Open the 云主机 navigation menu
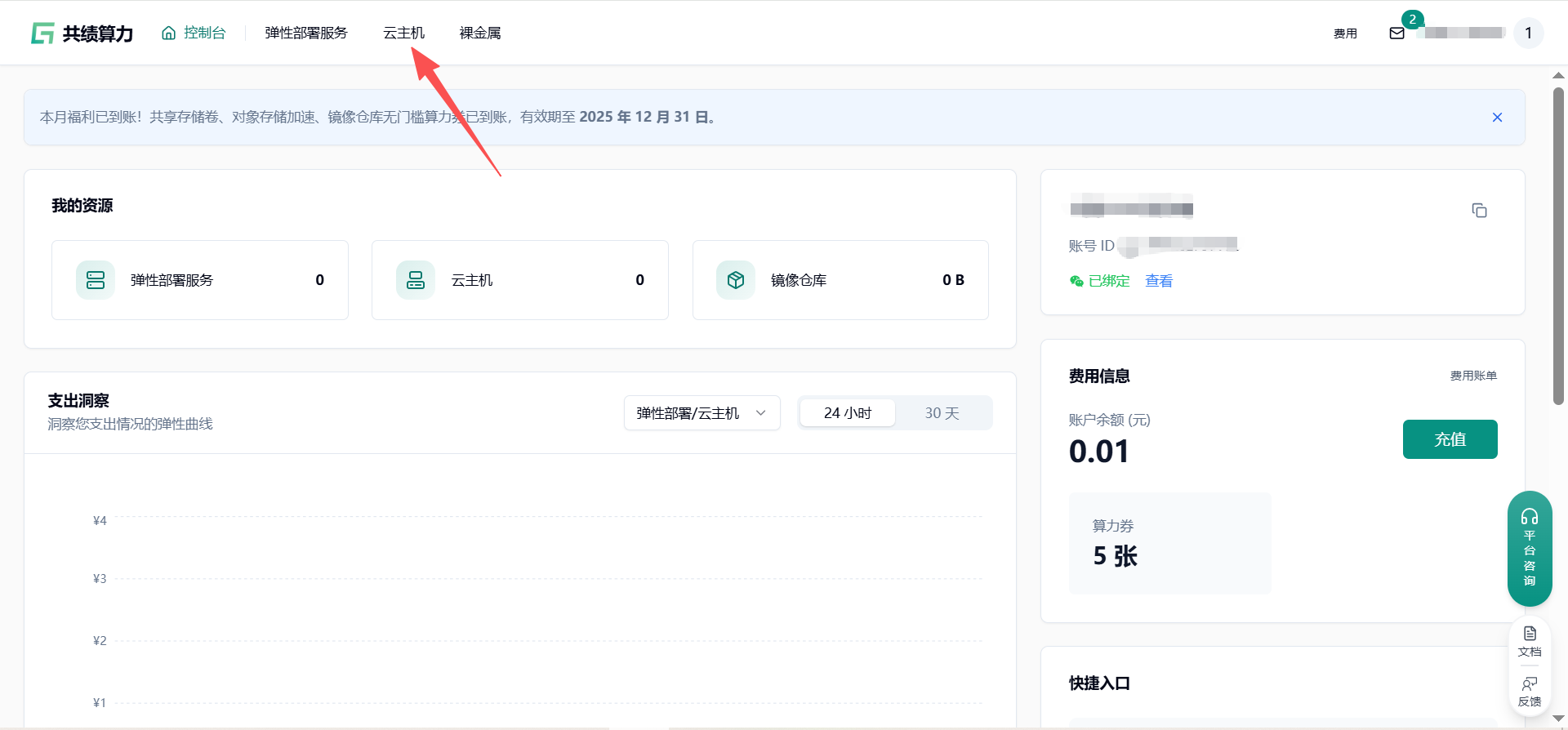This screenshot has width=1568, height=730. (404, 33)
